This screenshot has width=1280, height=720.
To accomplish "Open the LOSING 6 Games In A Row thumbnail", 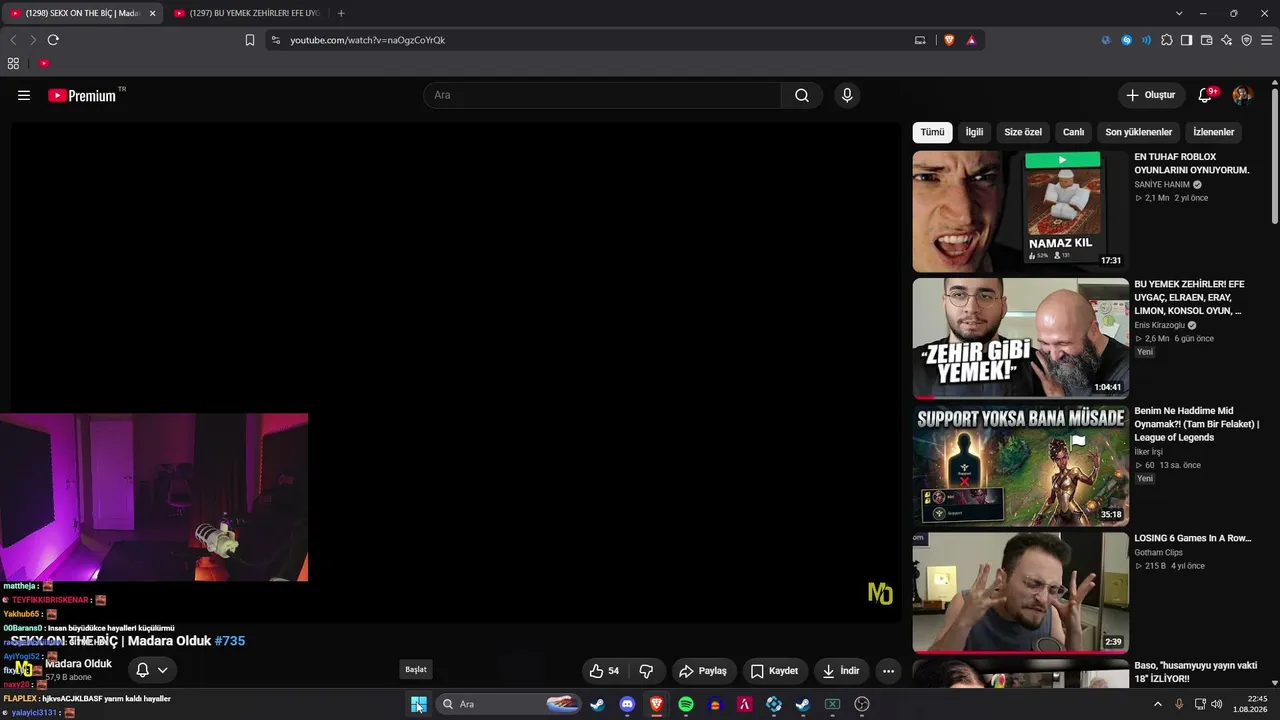I will tap(1020, 592).
